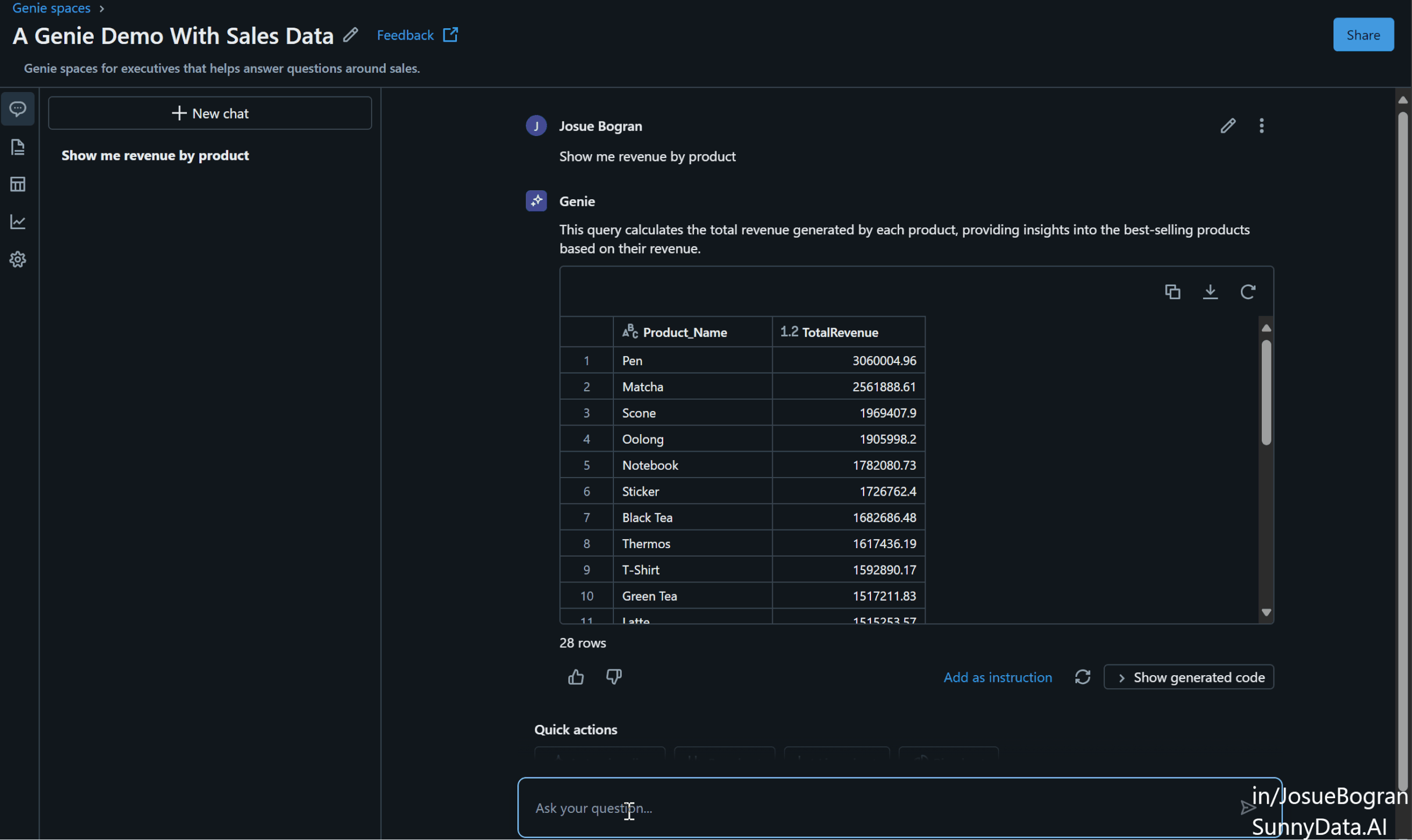The image size is (1412, 840).
Task: Give thumbs-down feedback on Genie's answer
Action: (x=613, y=677)
